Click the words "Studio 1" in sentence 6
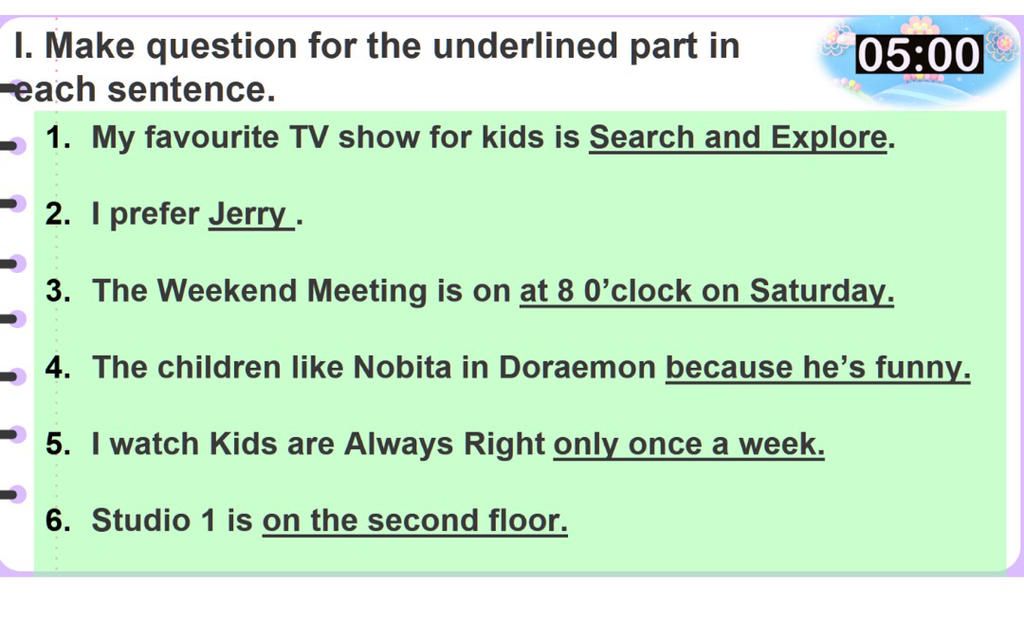The width and height of the screenshot is (1024, 620). 153,521
